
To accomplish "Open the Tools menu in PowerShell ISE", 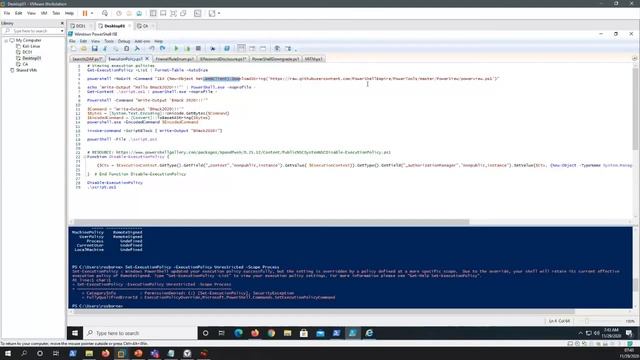I will click(x=109, y=41).
